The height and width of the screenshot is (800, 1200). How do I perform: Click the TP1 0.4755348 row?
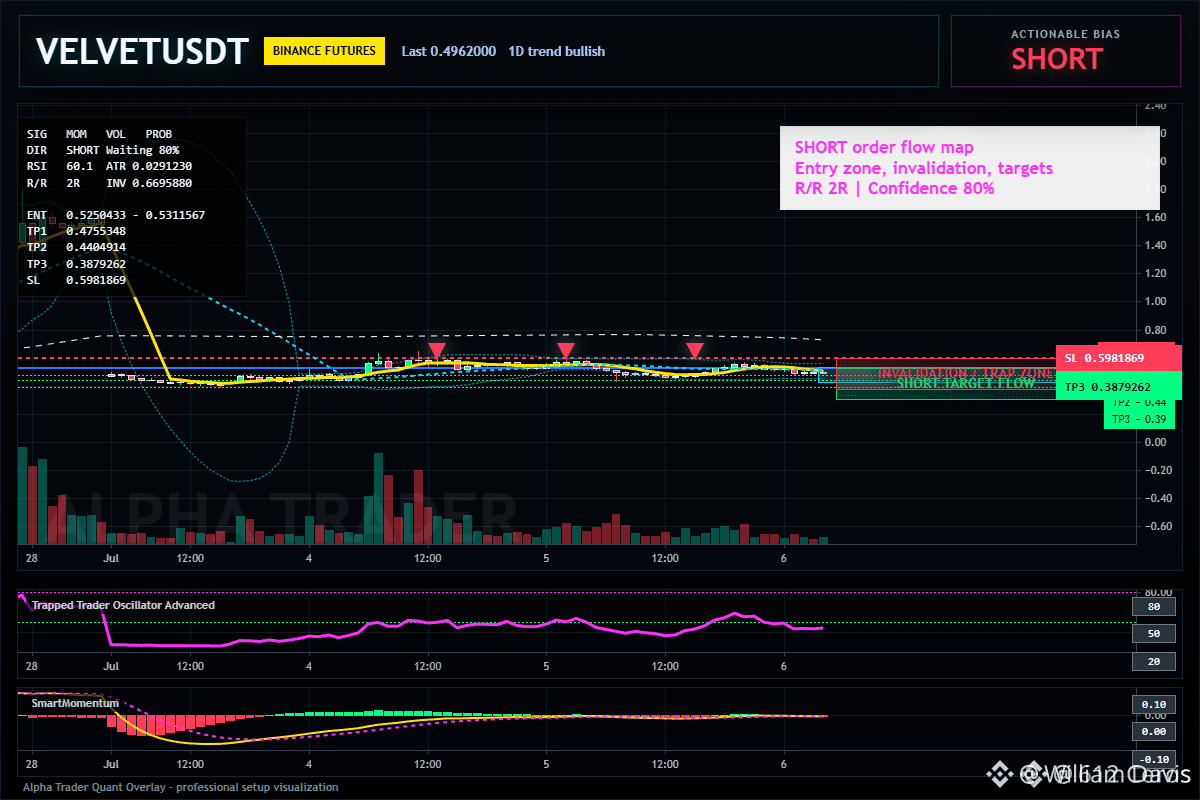coord(76,231)
